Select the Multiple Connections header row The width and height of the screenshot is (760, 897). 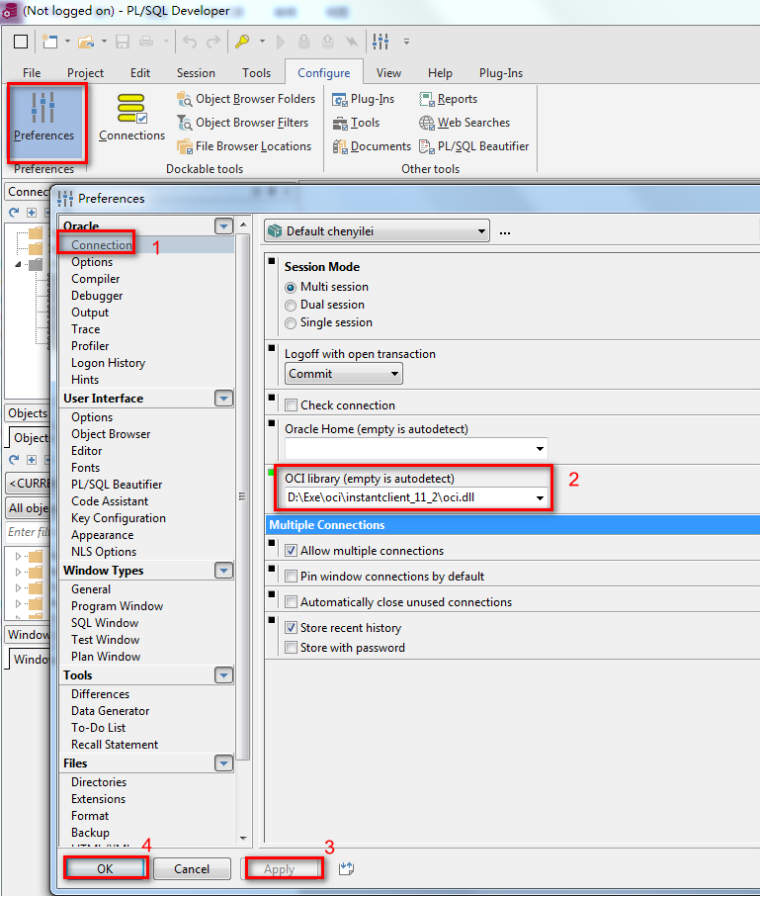[x=513, y=525]
